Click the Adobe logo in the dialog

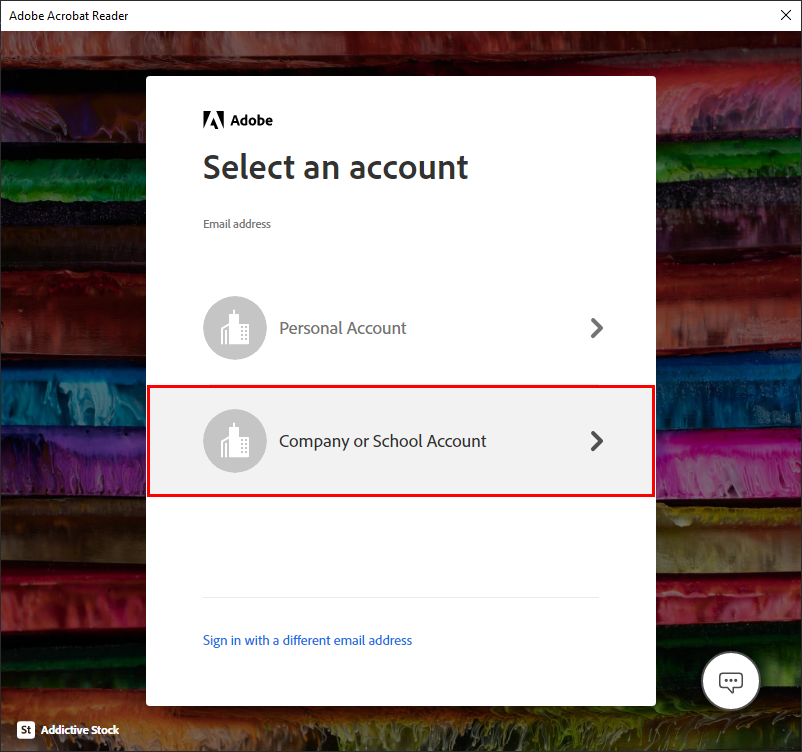(238, 120)
